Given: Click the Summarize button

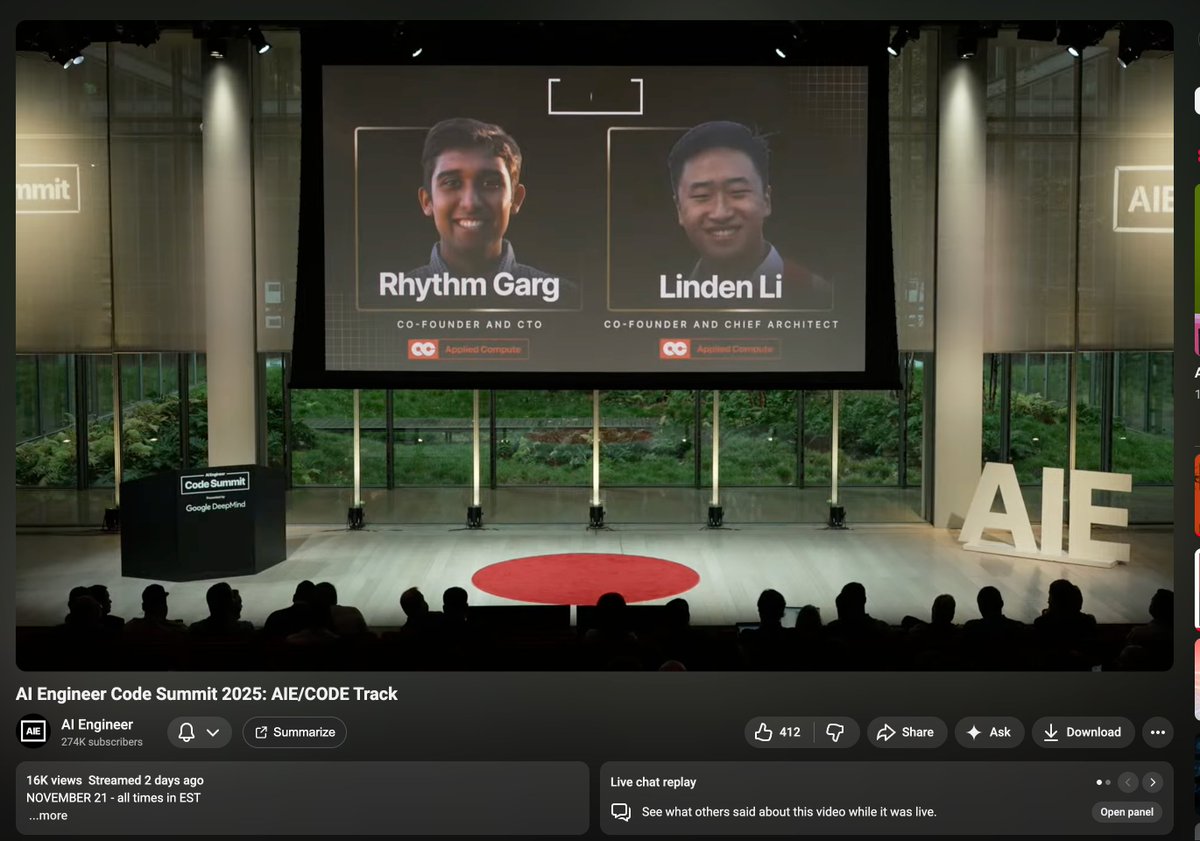Looking at the screenshot, I should (295, 732).
